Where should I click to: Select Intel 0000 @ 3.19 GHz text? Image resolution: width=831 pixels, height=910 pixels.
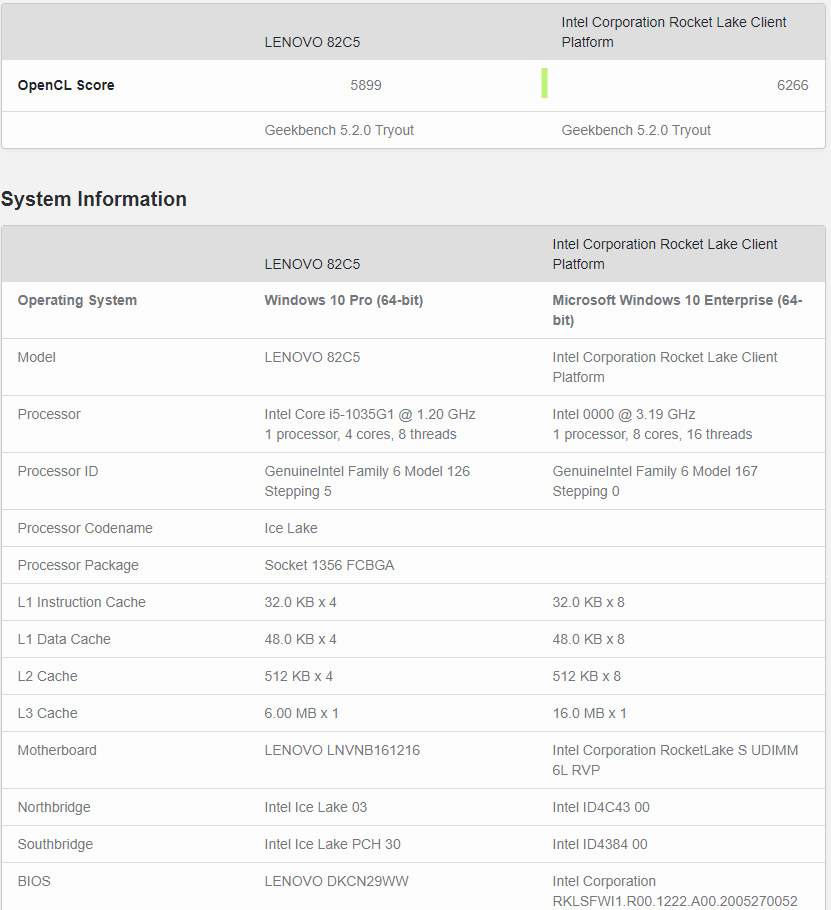[x=624, y=414]
